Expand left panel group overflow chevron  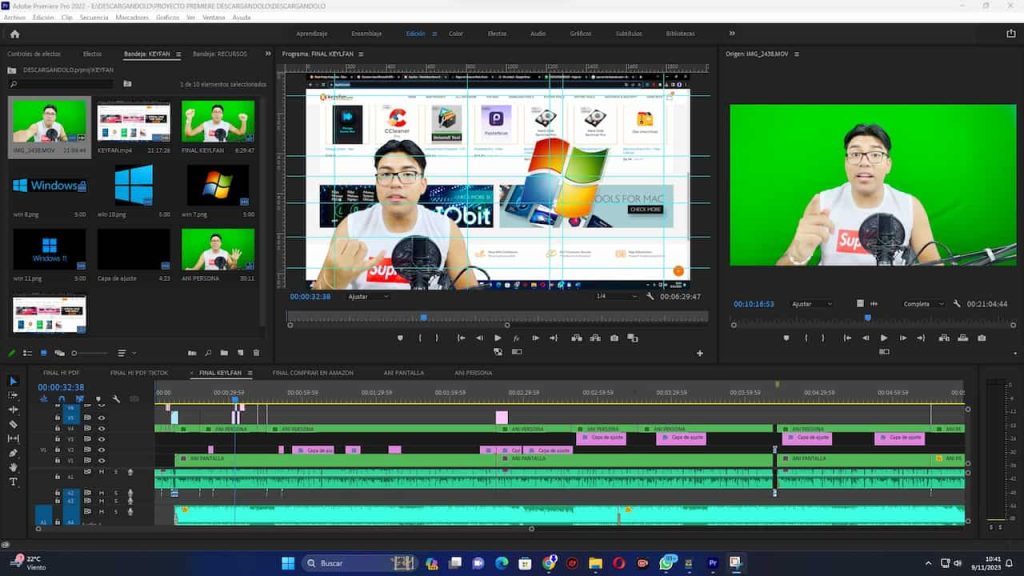pos(268,54)
